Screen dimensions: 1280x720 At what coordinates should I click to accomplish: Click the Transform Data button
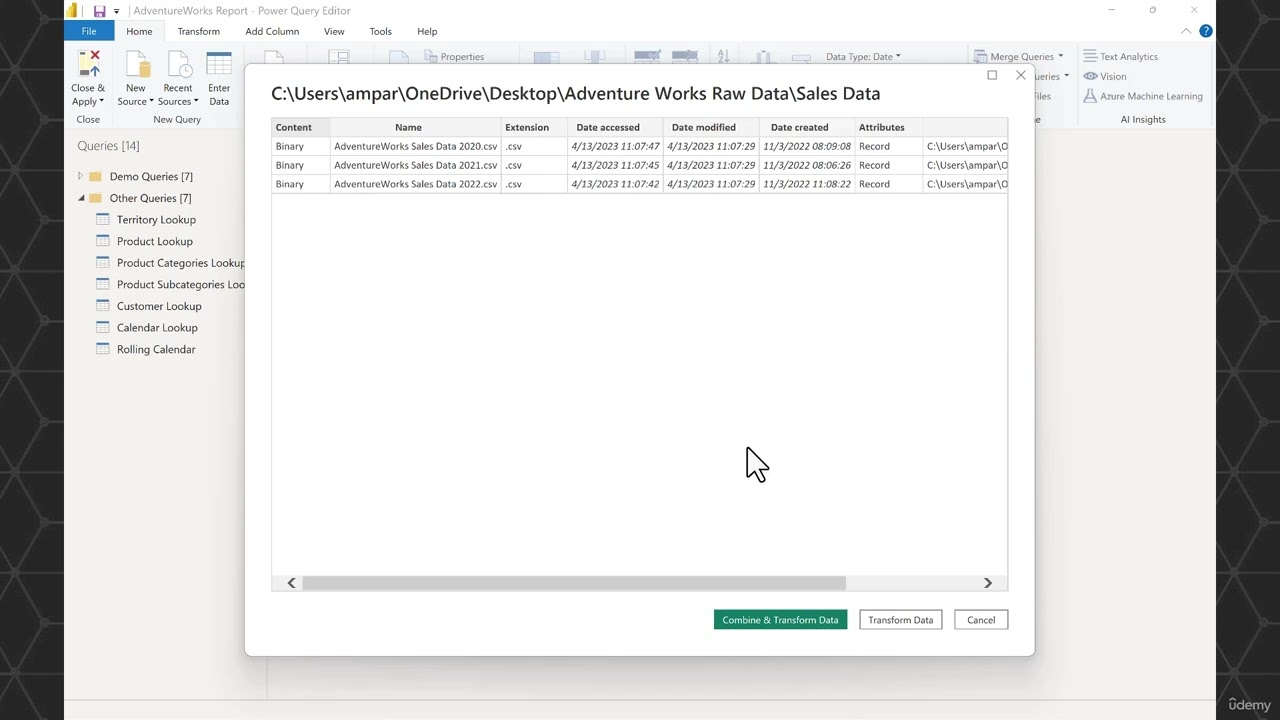click(900, 620)
